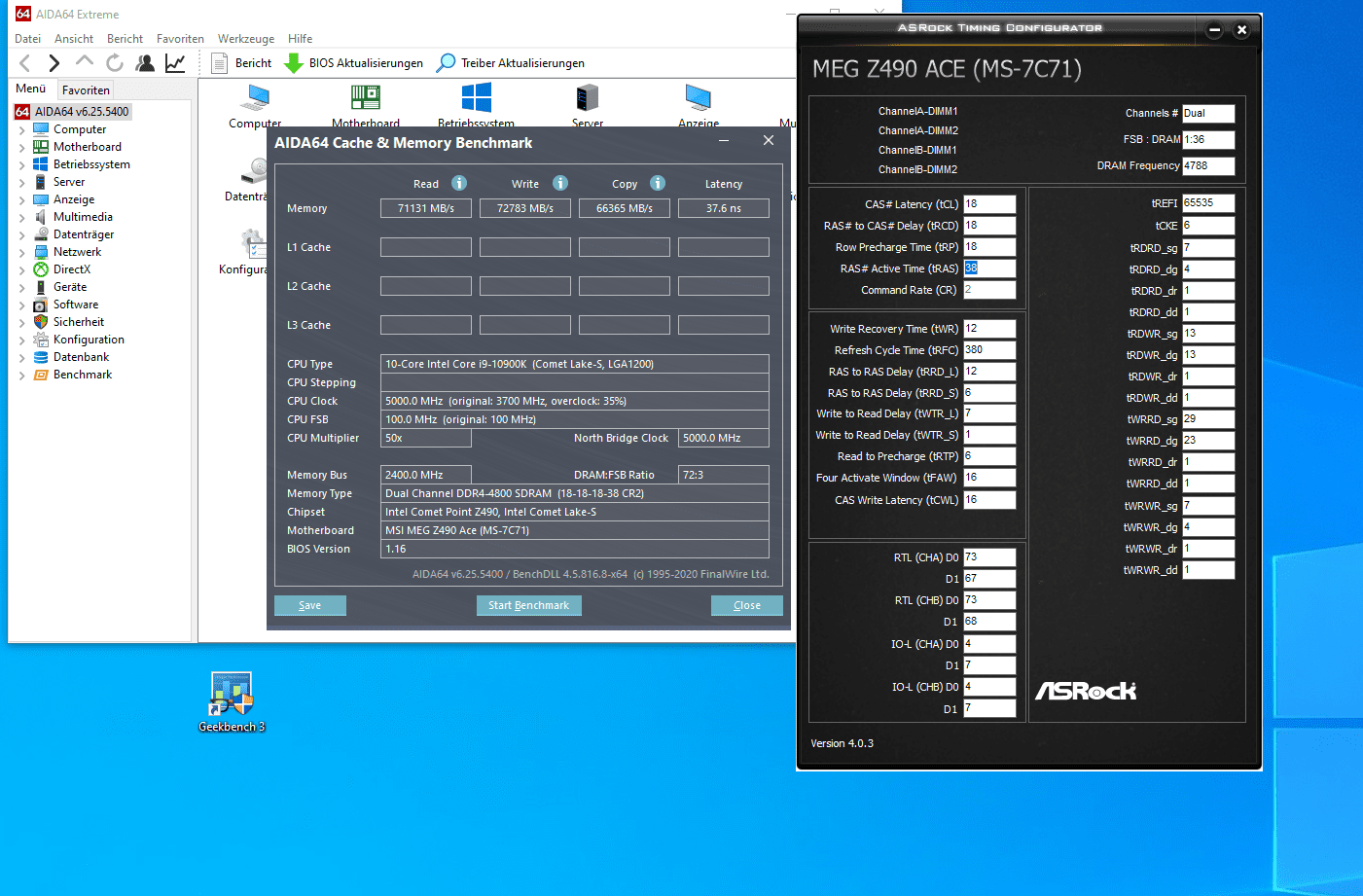Select Konfiguration in the sidebar tree
The width and height of the screenshot is (1363, 896).
[x=89, y=340]
